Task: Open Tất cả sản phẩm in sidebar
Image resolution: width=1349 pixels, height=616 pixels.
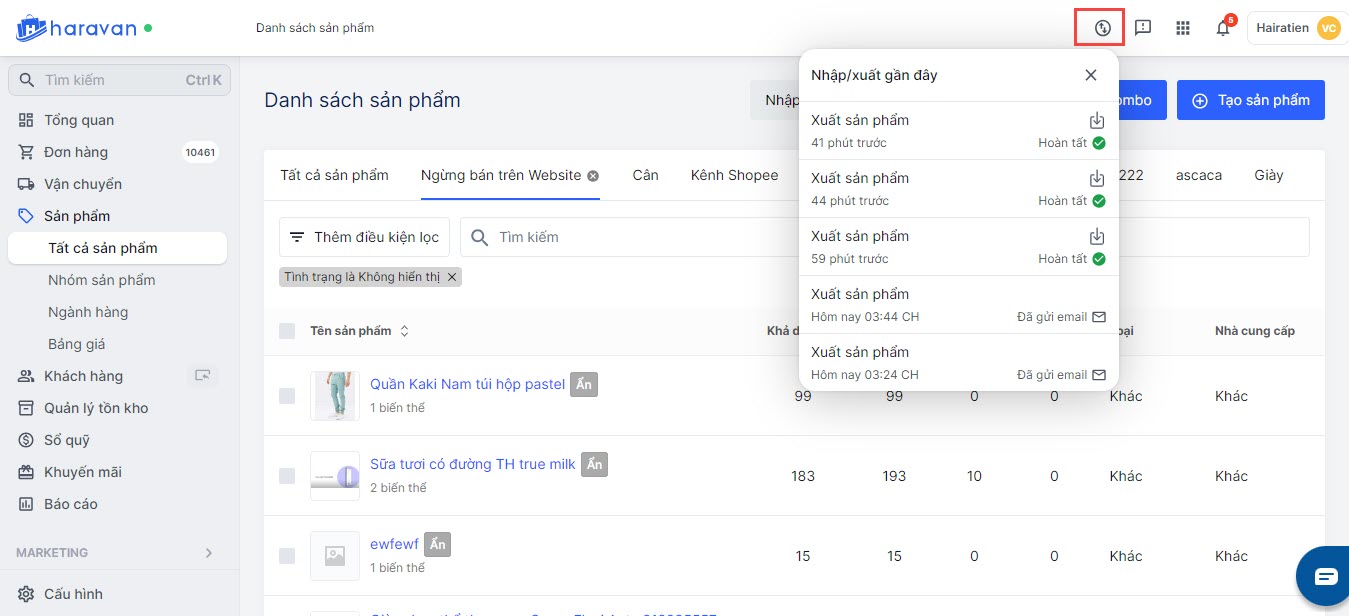Action: click(x=117, y=248)
